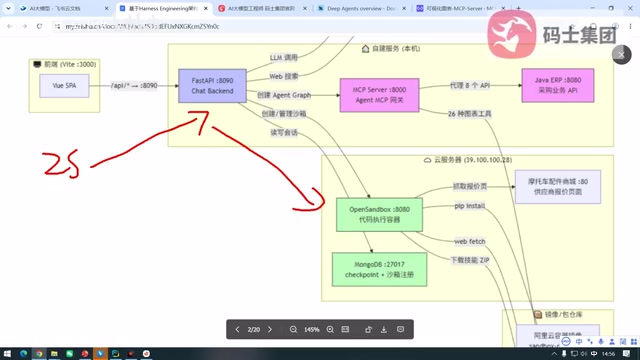Close the 基于Harness Engineering tab

206,8
